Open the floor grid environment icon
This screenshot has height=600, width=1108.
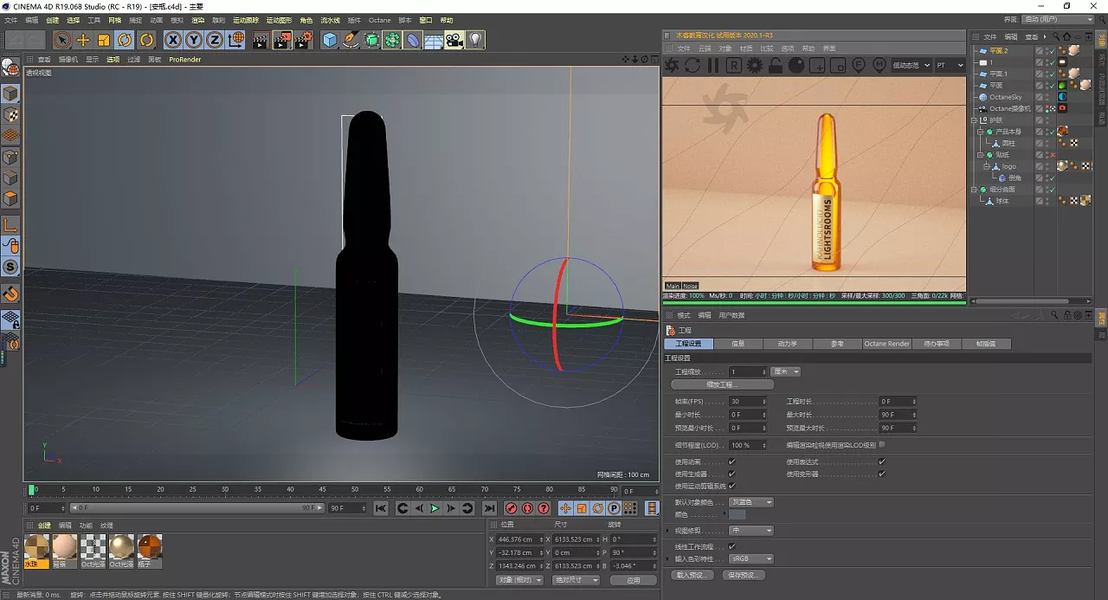click(x=434, y=40)
